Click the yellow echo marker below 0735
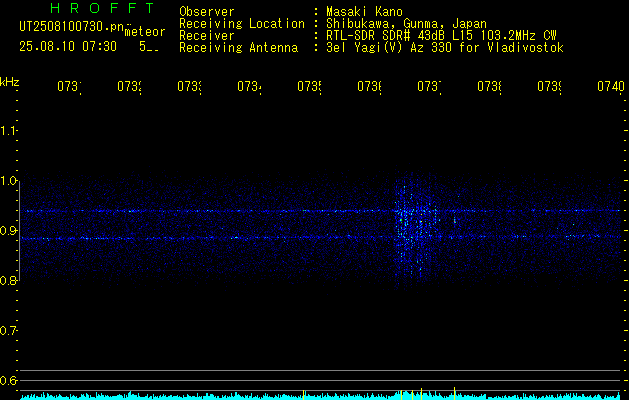 click(304, 395)
